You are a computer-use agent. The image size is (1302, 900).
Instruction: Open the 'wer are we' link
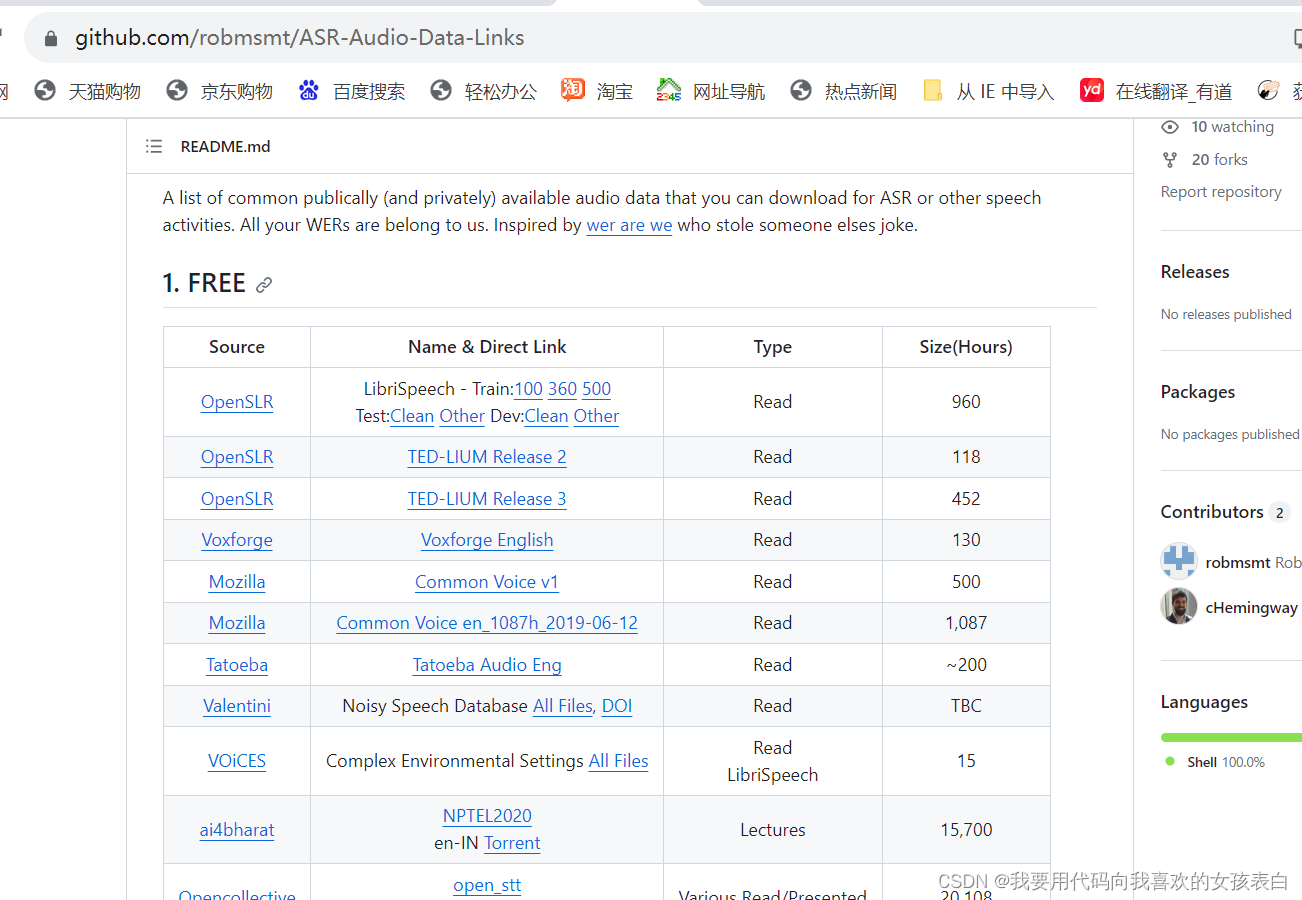click(x=629, y=225)
